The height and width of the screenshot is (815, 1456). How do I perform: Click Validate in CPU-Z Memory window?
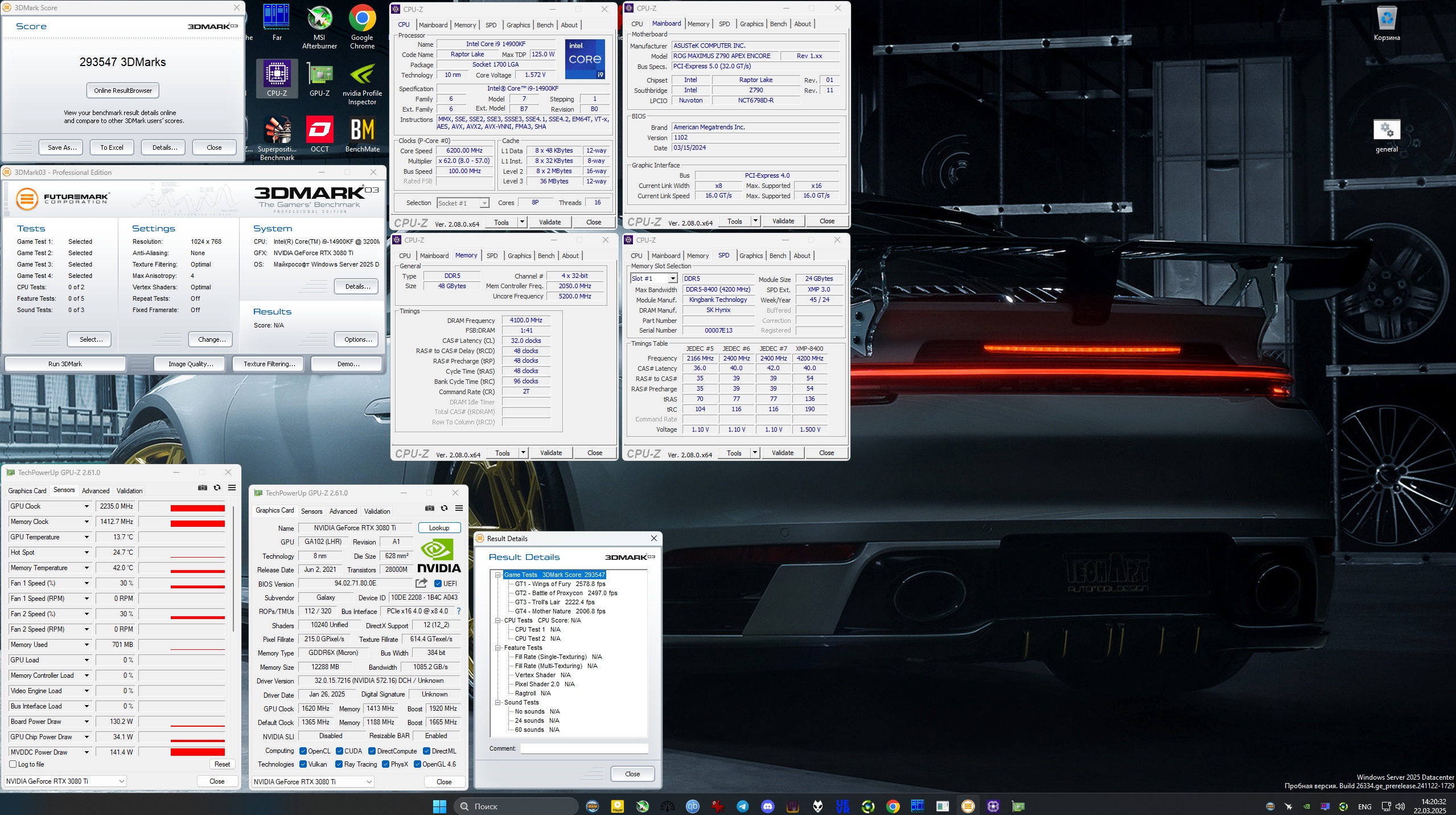pos(550,453)
